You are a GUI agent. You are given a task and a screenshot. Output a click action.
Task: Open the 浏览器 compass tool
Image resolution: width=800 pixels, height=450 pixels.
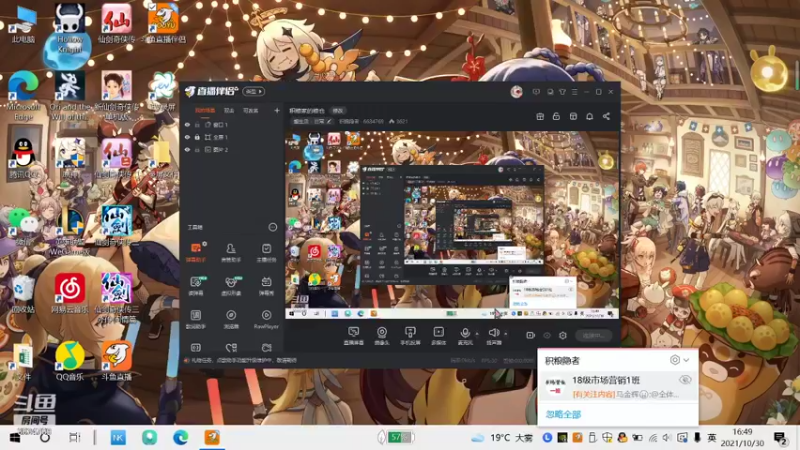pyautogui.click(x=231, y=319)
